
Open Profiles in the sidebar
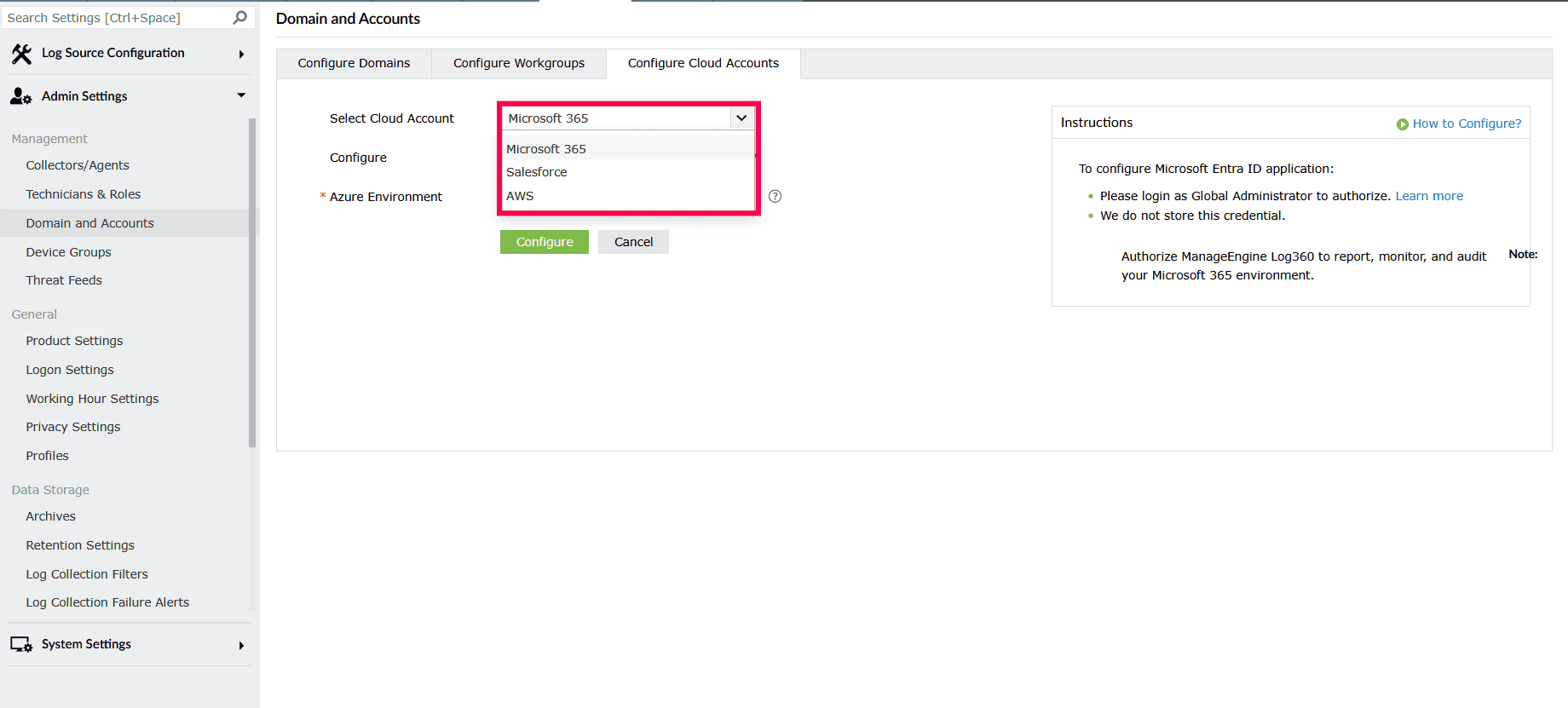pos(47,456)
